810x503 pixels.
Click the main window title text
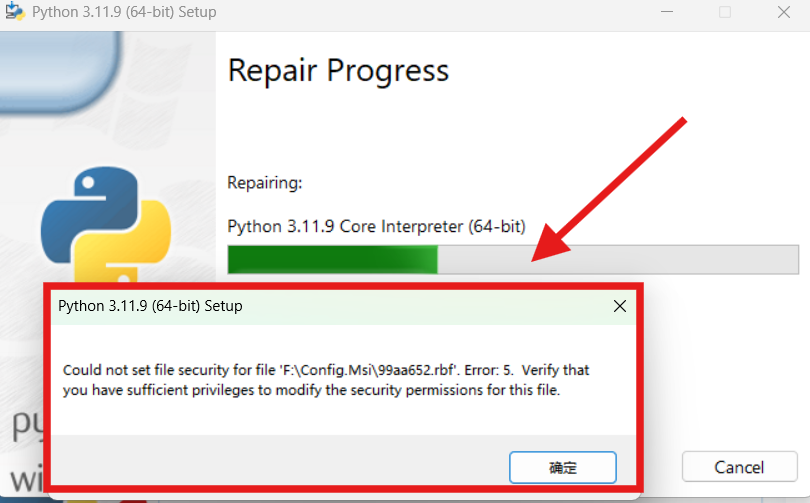(x=124, y=12)
